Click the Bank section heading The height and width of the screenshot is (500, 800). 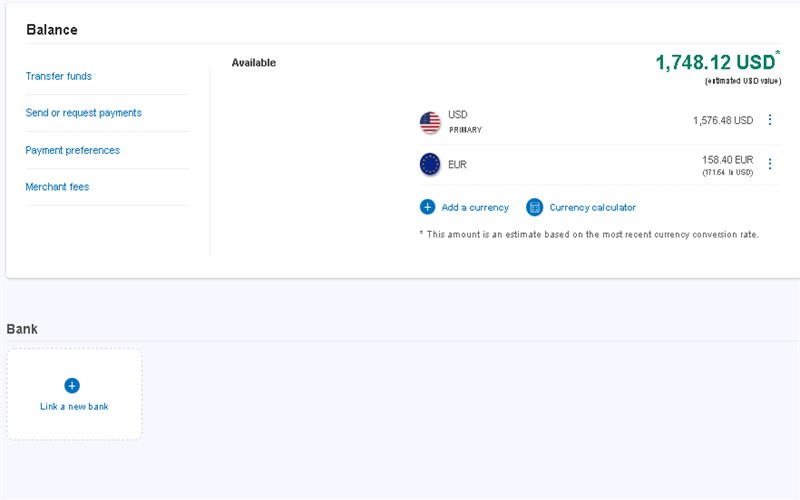point(22,329)
